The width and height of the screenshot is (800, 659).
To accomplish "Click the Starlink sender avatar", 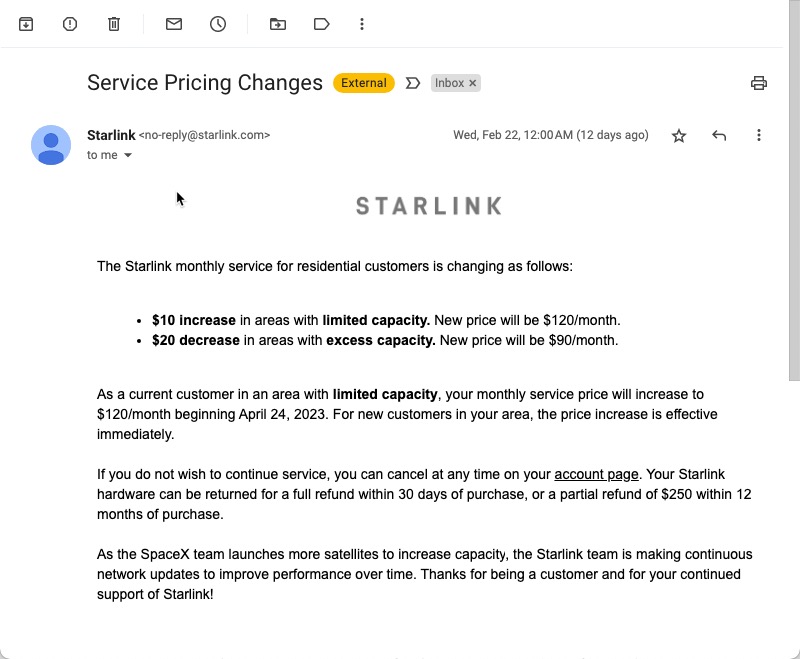I will [51, 145].
